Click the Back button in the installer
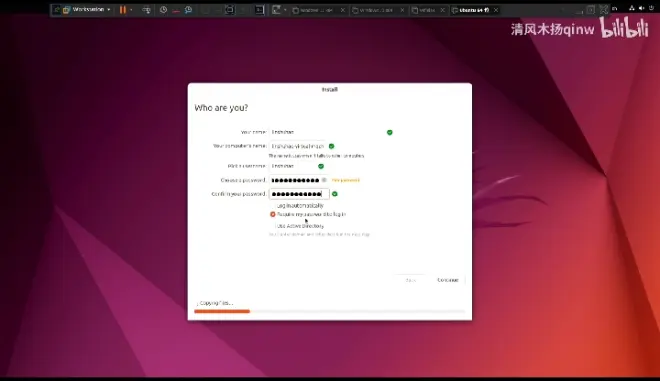 point(410,280)
